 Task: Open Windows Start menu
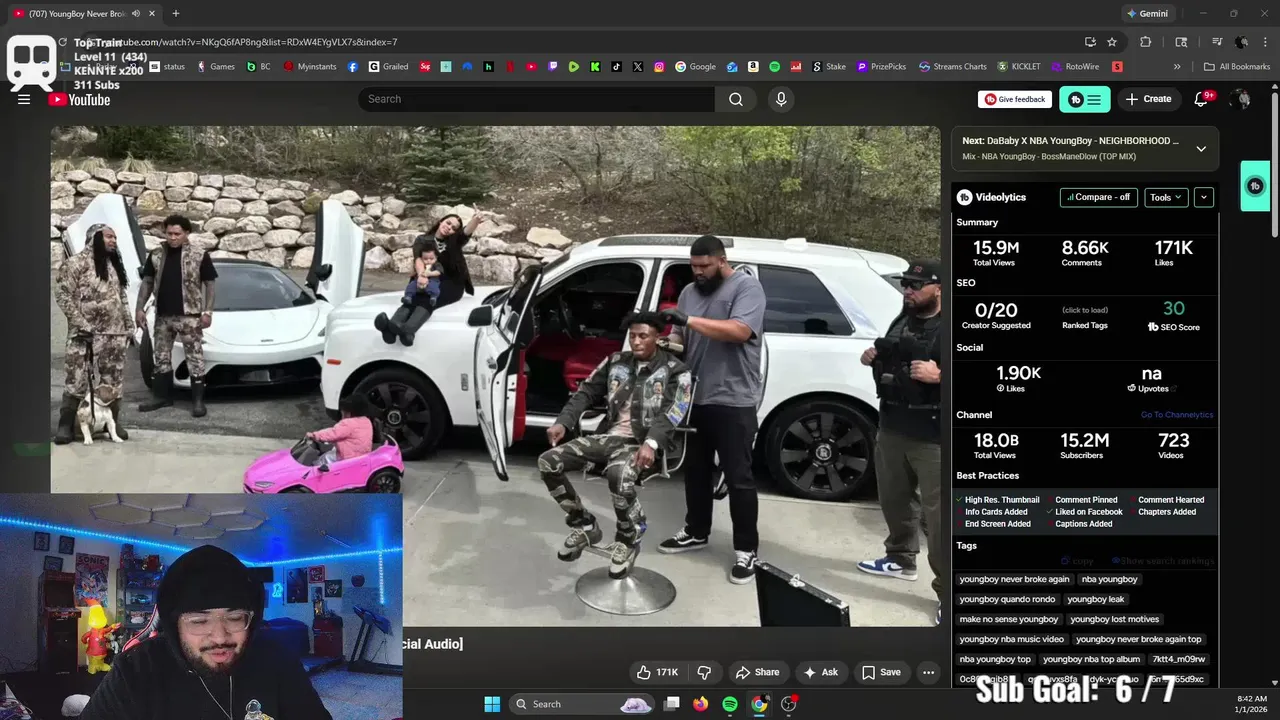coord(492,704)
